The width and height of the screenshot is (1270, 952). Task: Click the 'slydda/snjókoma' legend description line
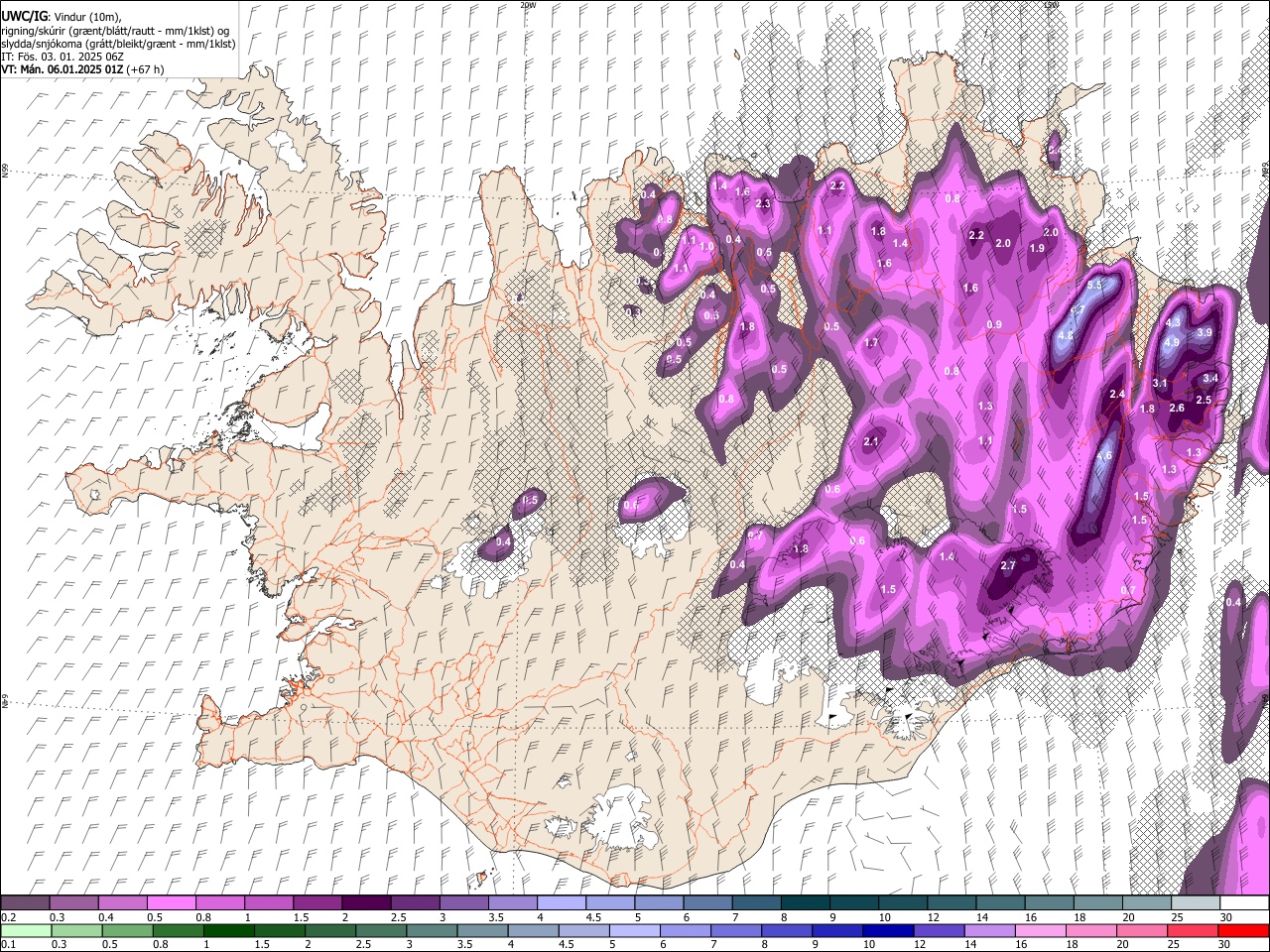[x=118, y=44]
